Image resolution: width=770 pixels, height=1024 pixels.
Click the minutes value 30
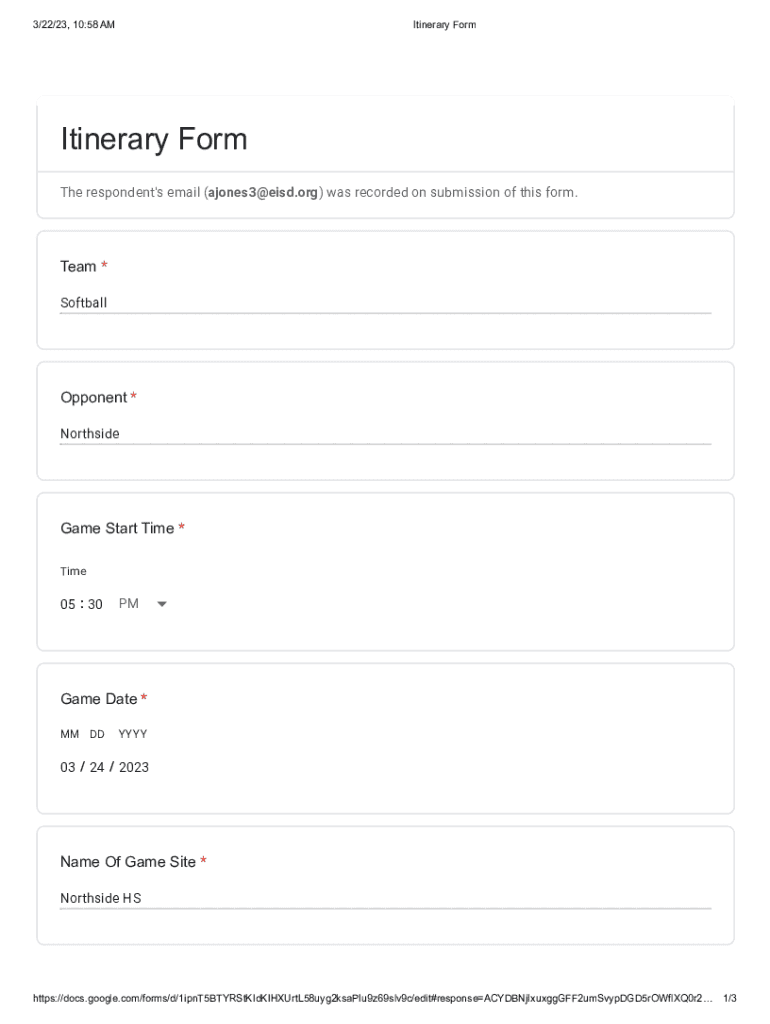pyautogui.click(x=95, y=605)
